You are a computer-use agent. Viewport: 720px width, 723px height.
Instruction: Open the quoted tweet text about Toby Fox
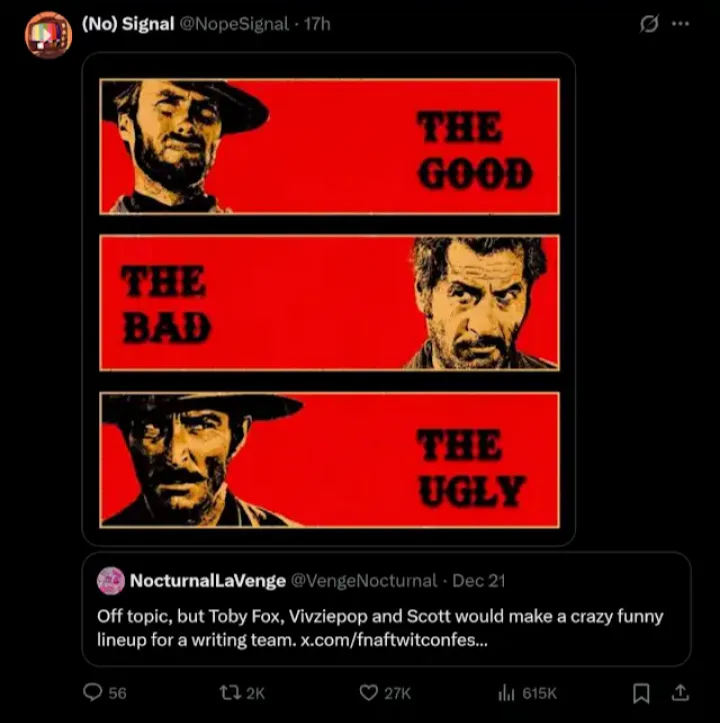[x=380, y=617]
